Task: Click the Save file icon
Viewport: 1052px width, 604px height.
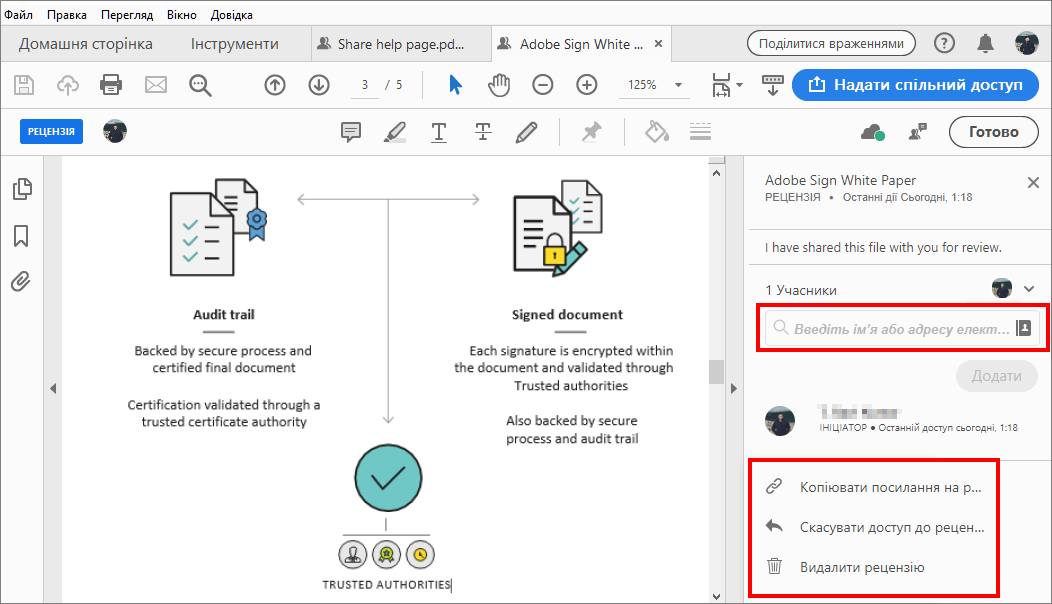Action: click(x=24, y=85)
